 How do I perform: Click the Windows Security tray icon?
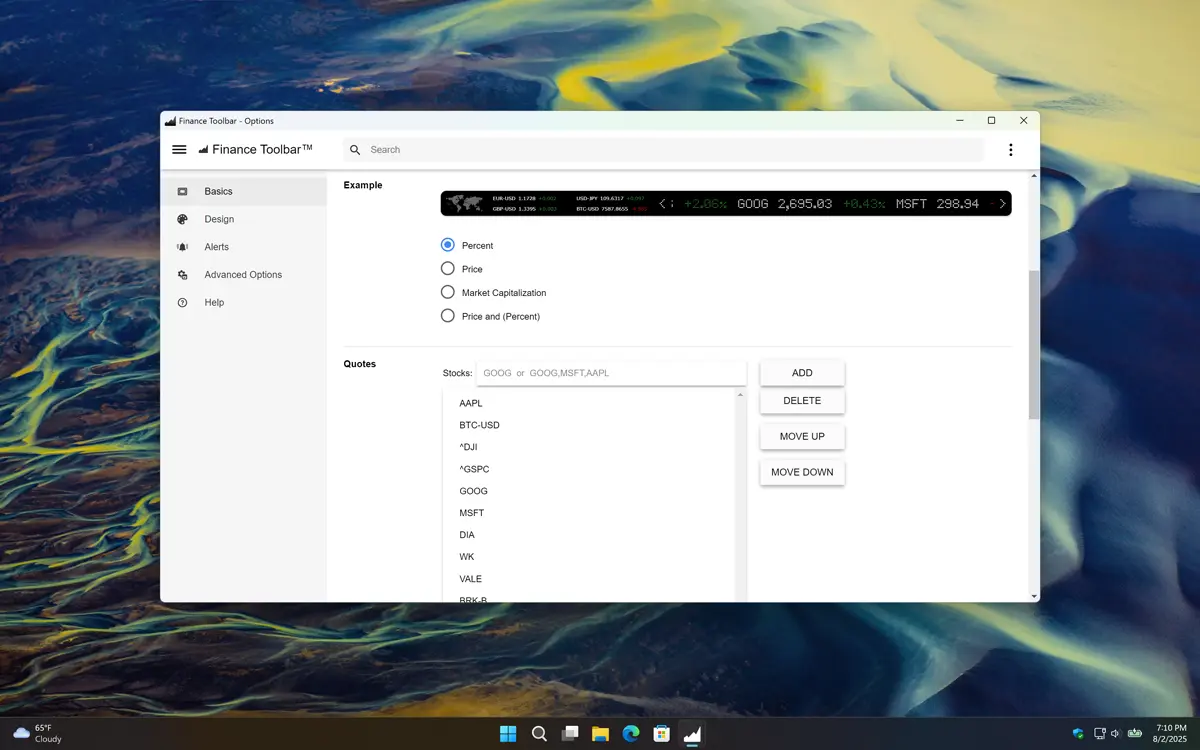point(1078,733)
